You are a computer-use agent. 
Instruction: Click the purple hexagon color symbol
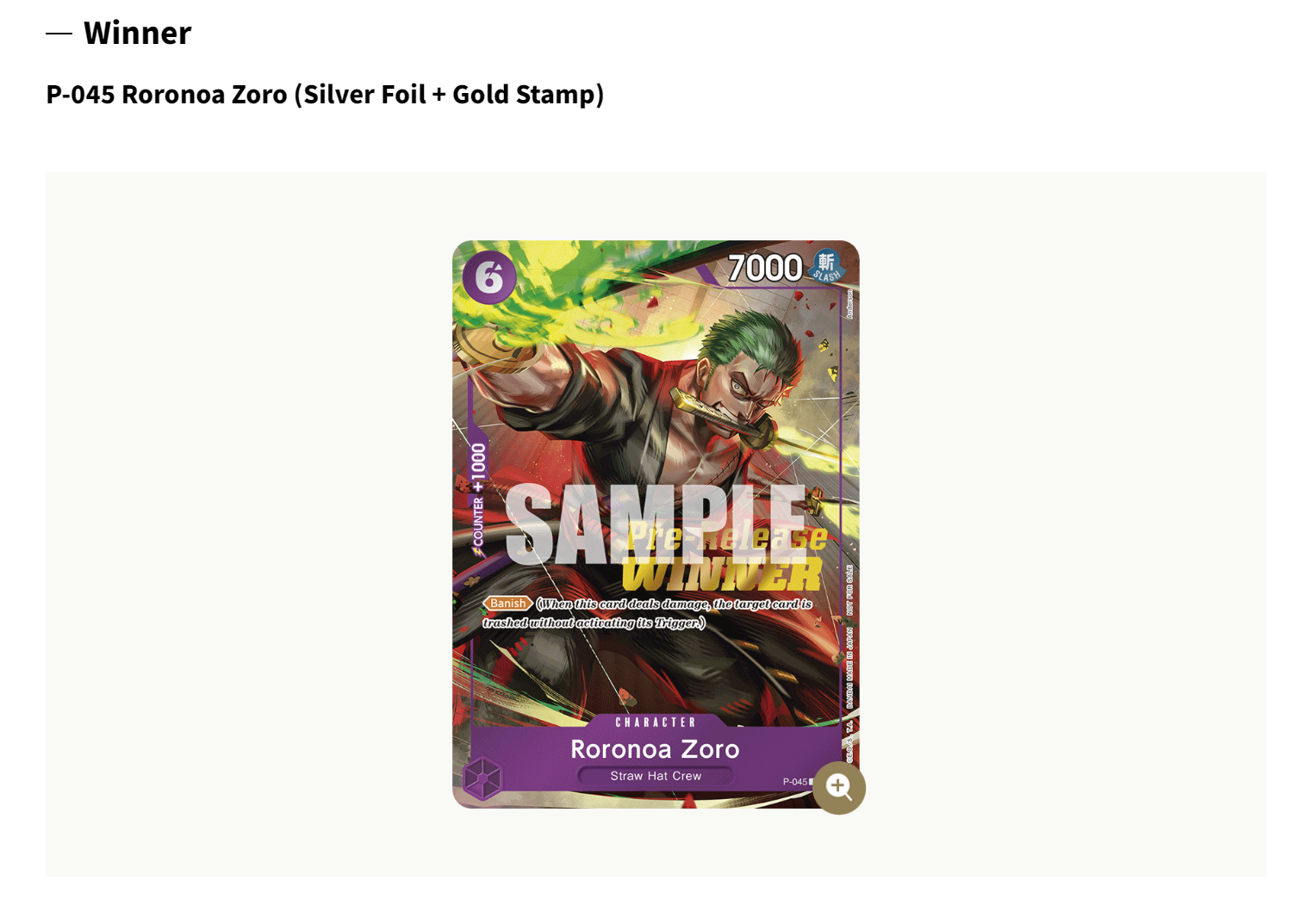482,778
